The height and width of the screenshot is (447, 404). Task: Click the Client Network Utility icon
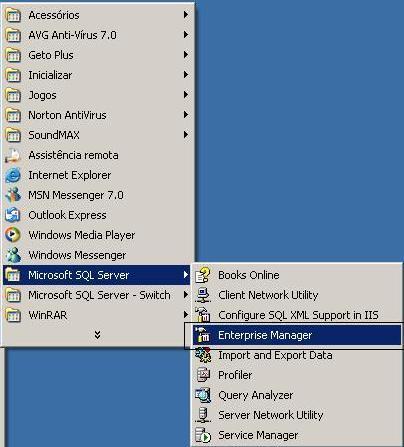203,295
